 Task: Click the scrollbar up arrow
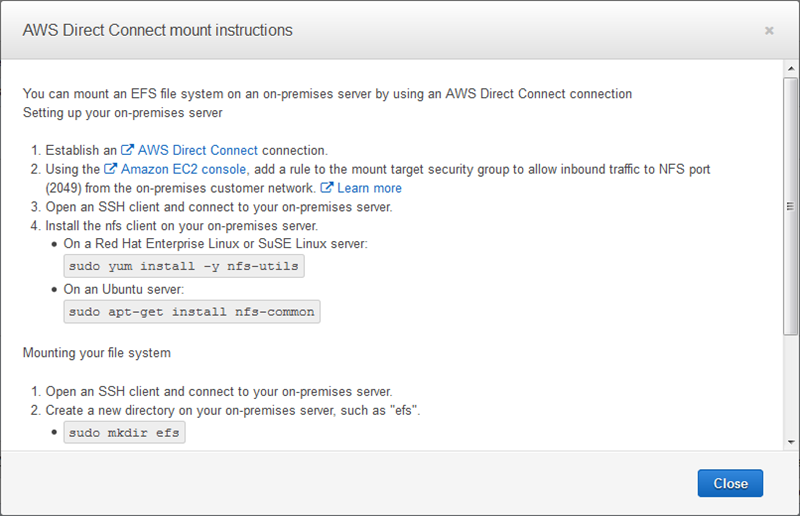click(x=791, y=69)
